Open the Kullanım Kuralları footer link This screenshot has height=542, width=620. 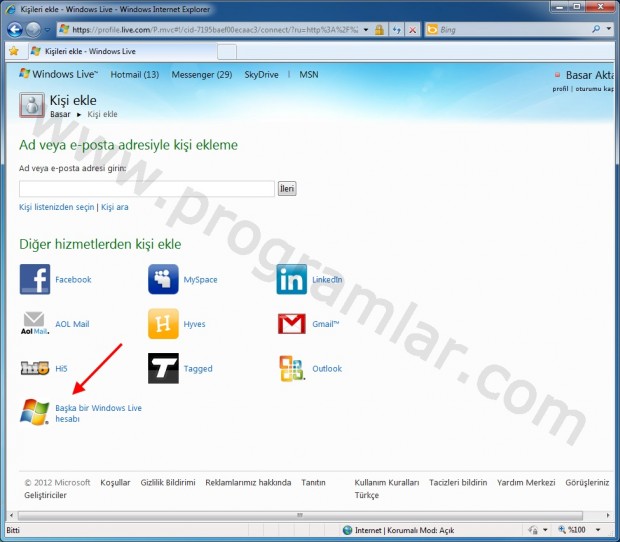click(387, 483)
